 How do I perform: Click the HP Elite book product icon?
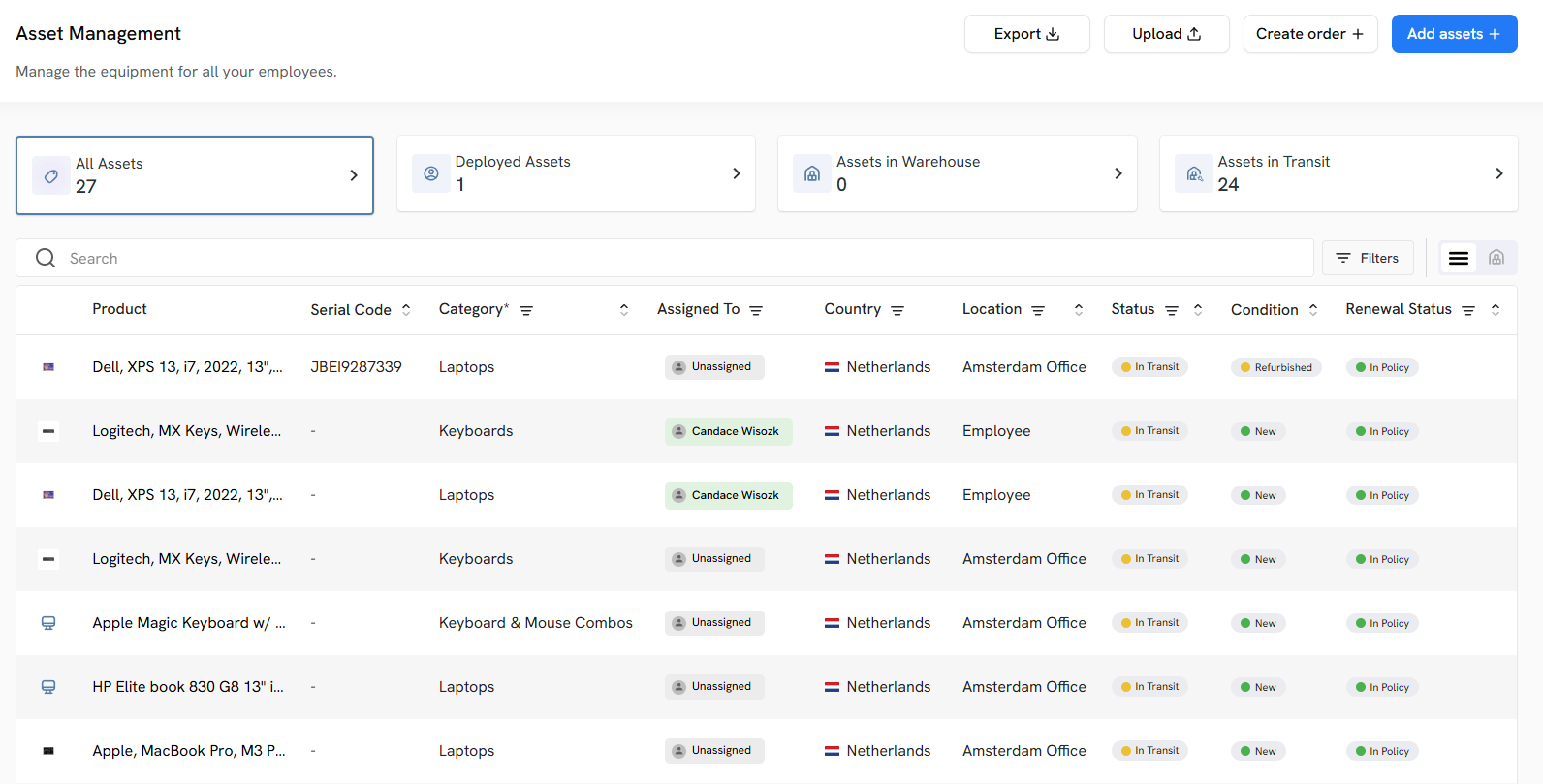(48, 687)
